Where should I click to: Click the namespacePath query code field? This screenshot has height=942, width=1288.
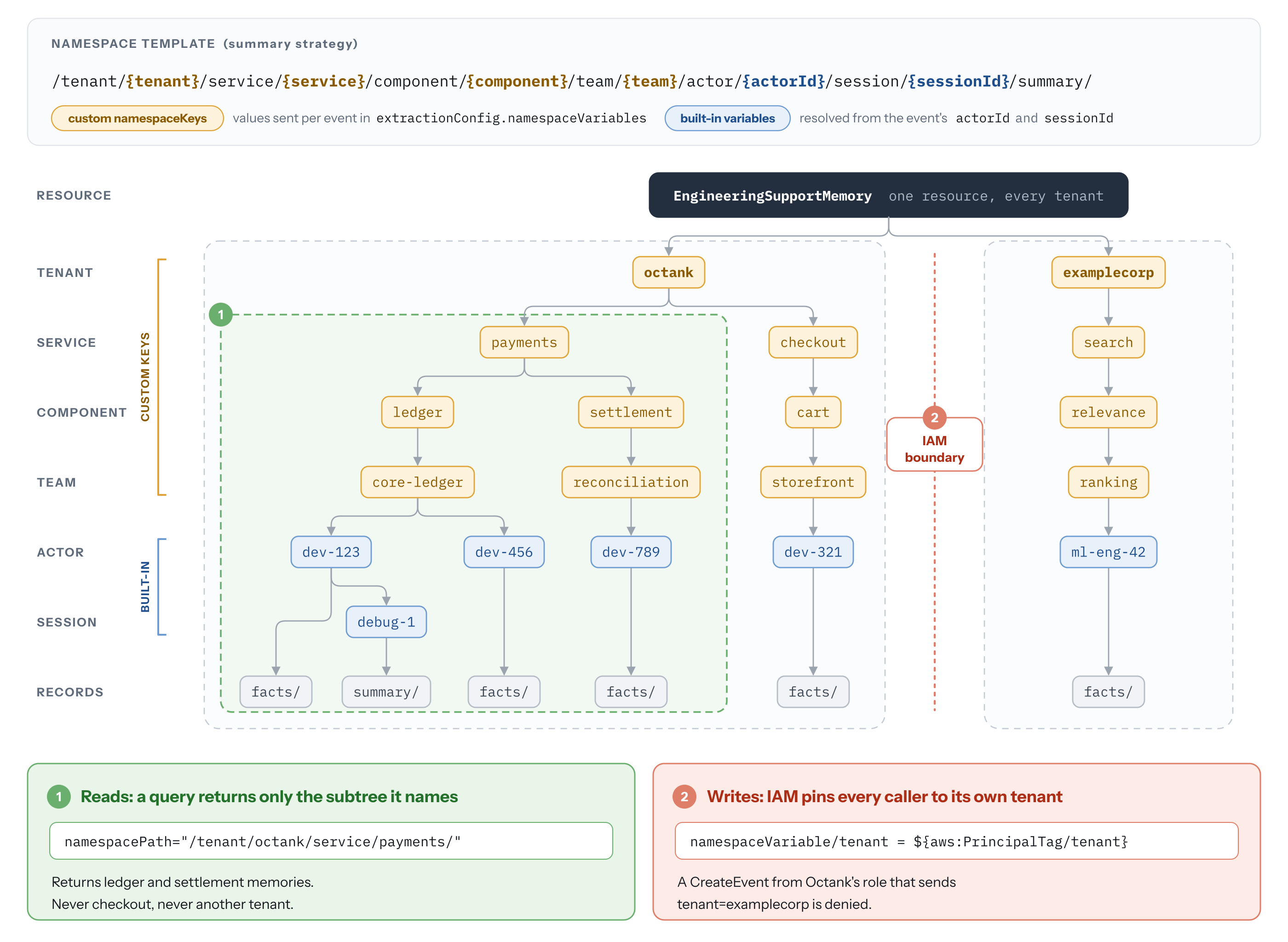click(331, 840)
